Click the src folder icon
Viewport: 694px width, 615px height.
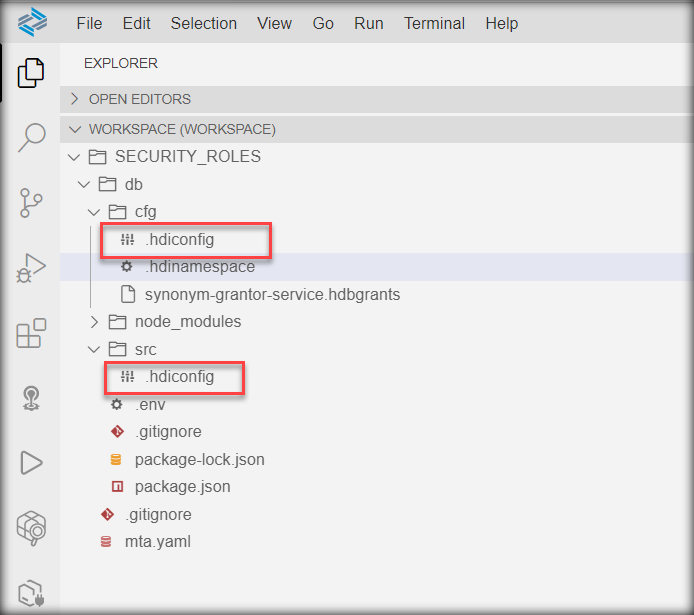pyautogui.click(x=117, y=350)
